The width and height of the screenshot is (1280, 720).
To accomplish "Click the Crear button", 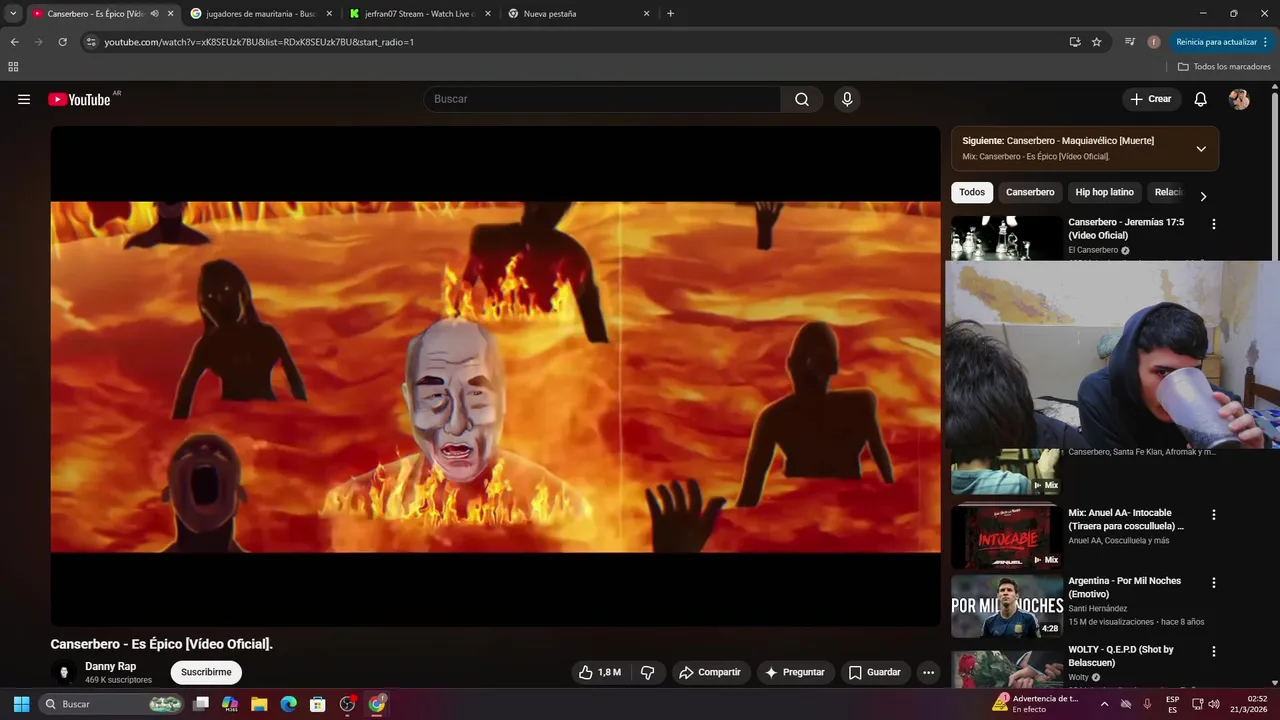I will tap(1150, 99).
